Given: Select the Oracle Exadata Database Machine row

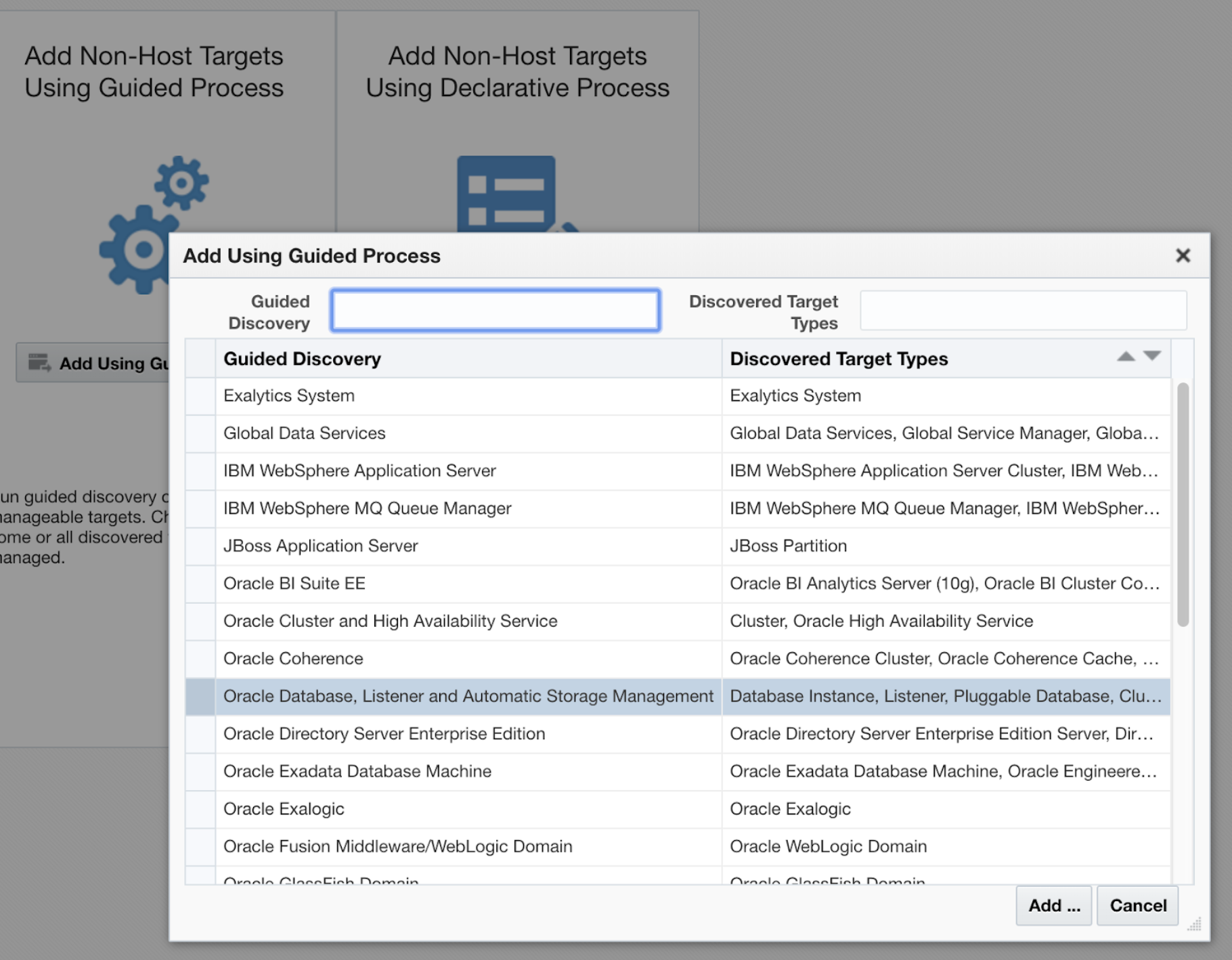Looking at the screenshot, I should (x=678, y=772).
